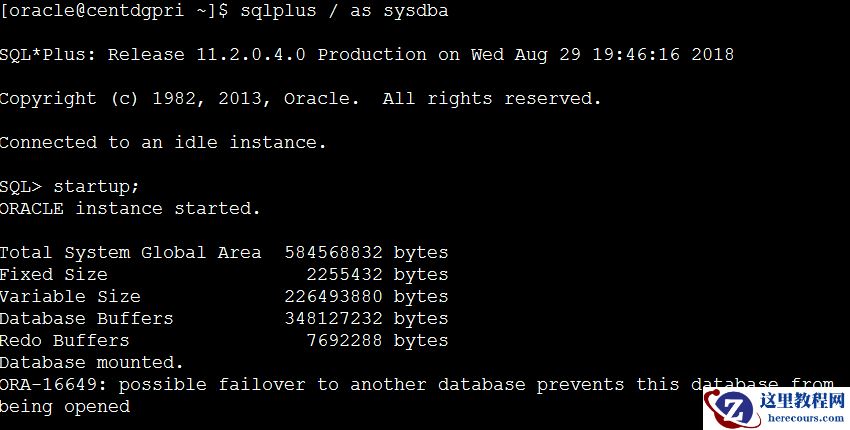Click the "being opened" text on last line

65,407
